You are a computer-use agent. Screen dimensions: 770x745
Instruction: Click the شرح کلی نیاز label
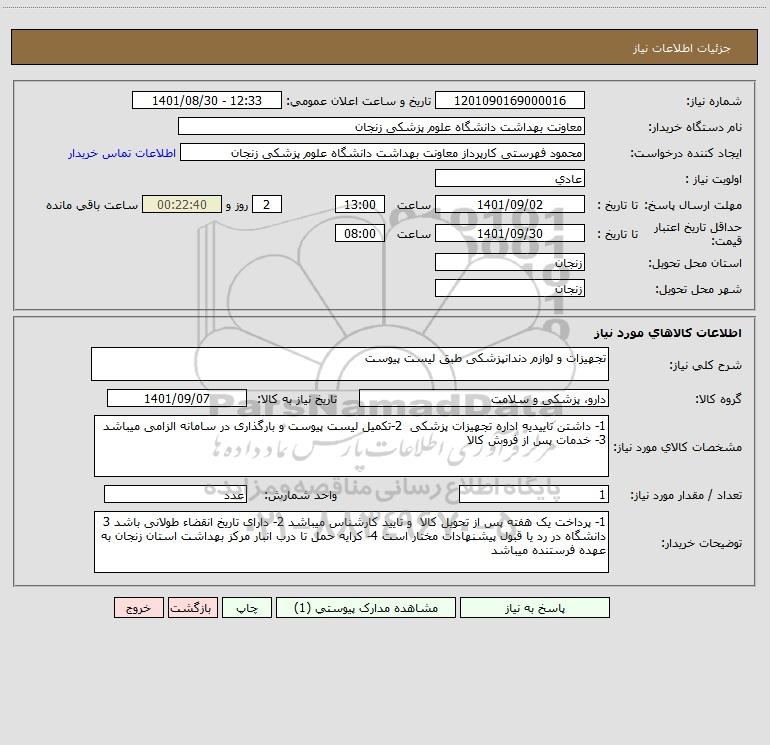pyautogui.click(x=706, y=365)
